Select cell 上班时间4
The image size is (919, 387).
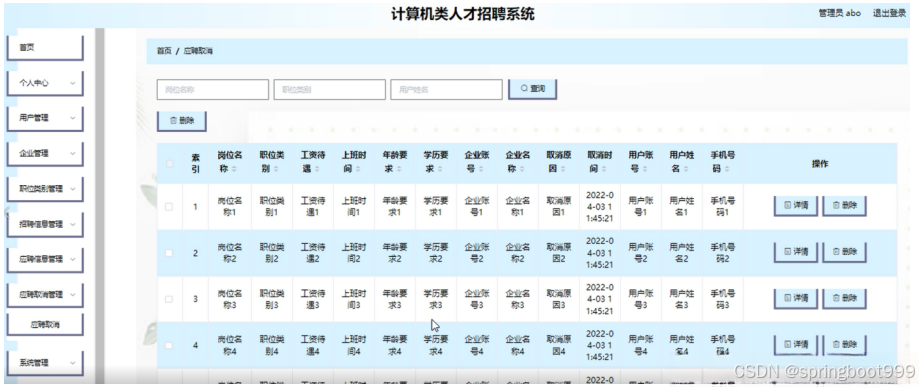353,345
